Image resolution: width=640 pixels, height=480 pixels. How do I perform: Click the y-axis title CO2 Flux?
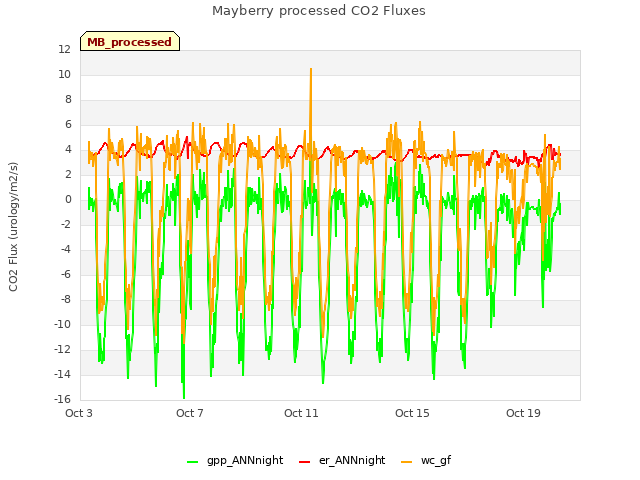pyautogui.click(x=13, y=227)
